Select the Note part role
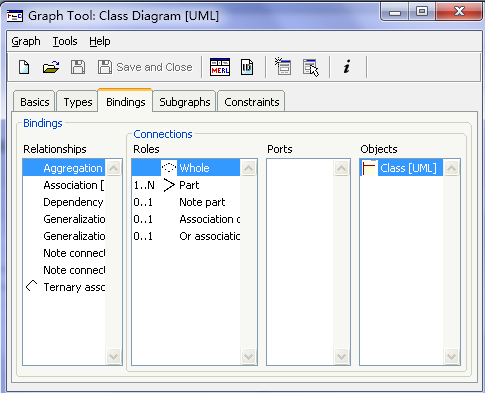 [186, 202]
